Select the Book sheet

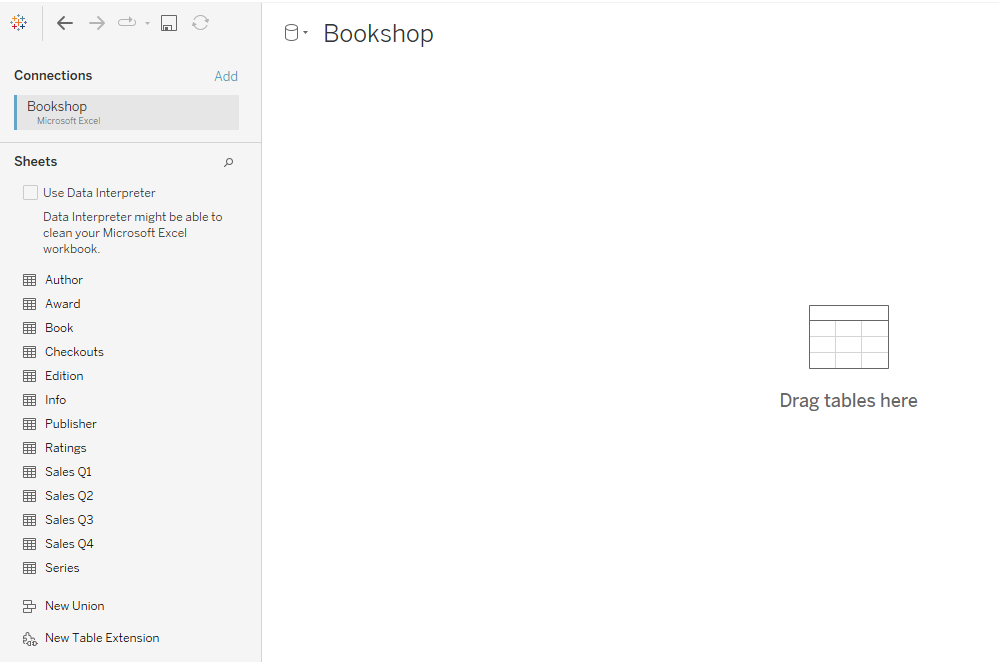pyautogui.click(x=59, y=328)
